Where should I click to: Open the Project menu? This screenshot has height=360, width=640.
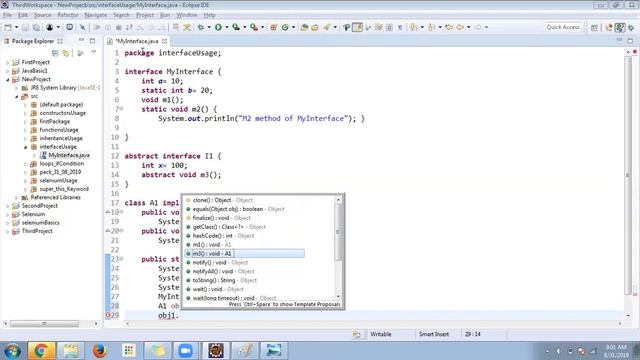[x=144, y=15]
